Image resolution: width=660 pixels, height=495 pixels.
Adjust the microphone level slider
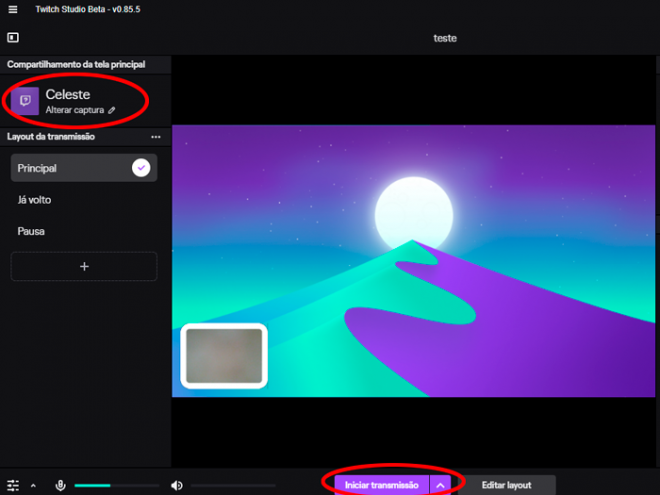(117, 485)
